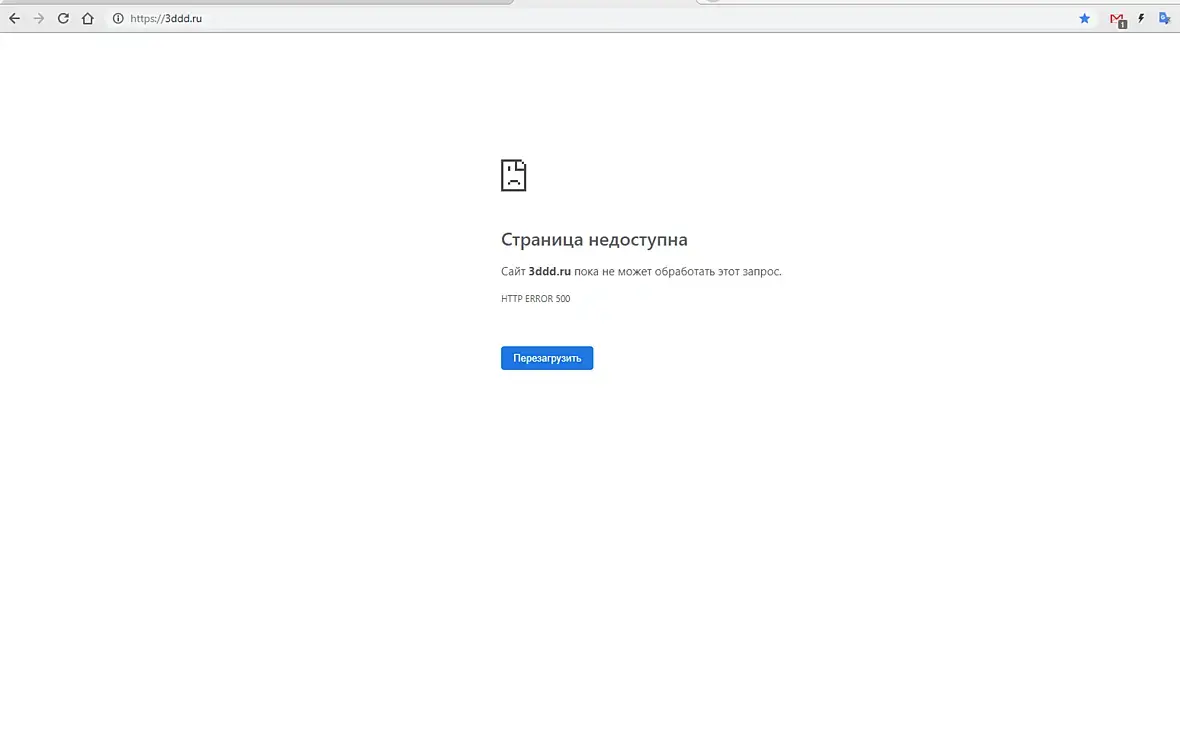Click the lightning bolt extension icon

[x=1141, y=19]
